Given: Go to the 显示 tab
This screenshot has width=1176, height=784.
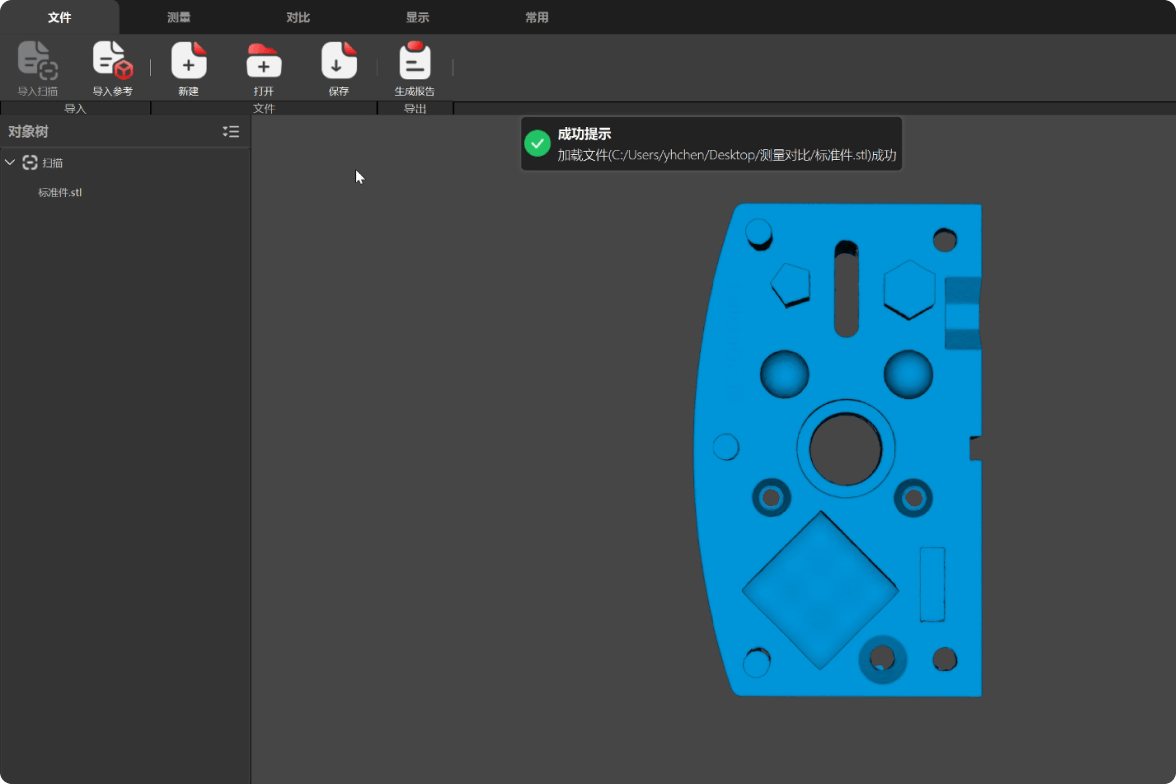Looking at the screenshot, I should (x=417, y=17).
